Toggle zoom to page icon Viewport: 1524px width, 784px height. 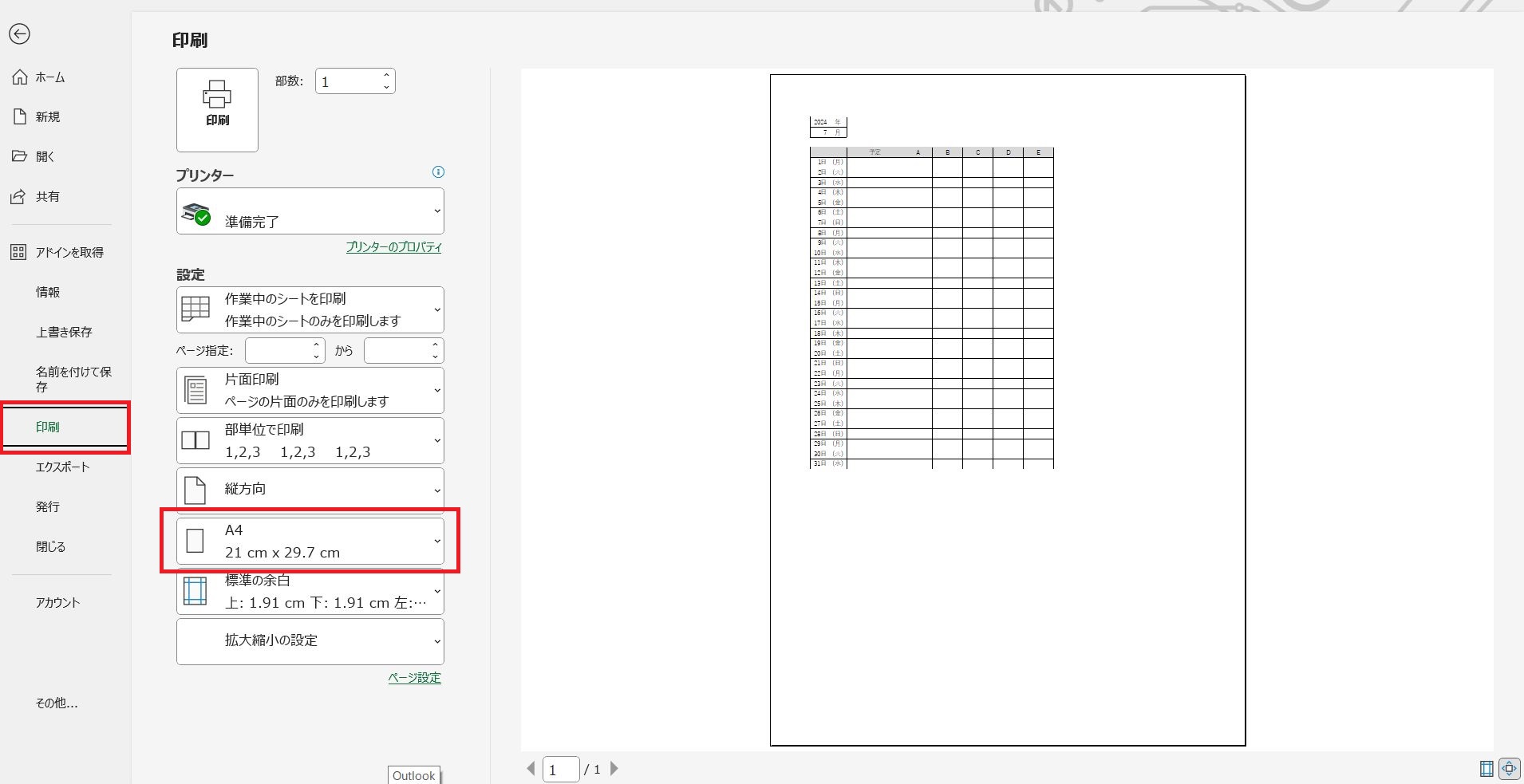point(1509,769)
